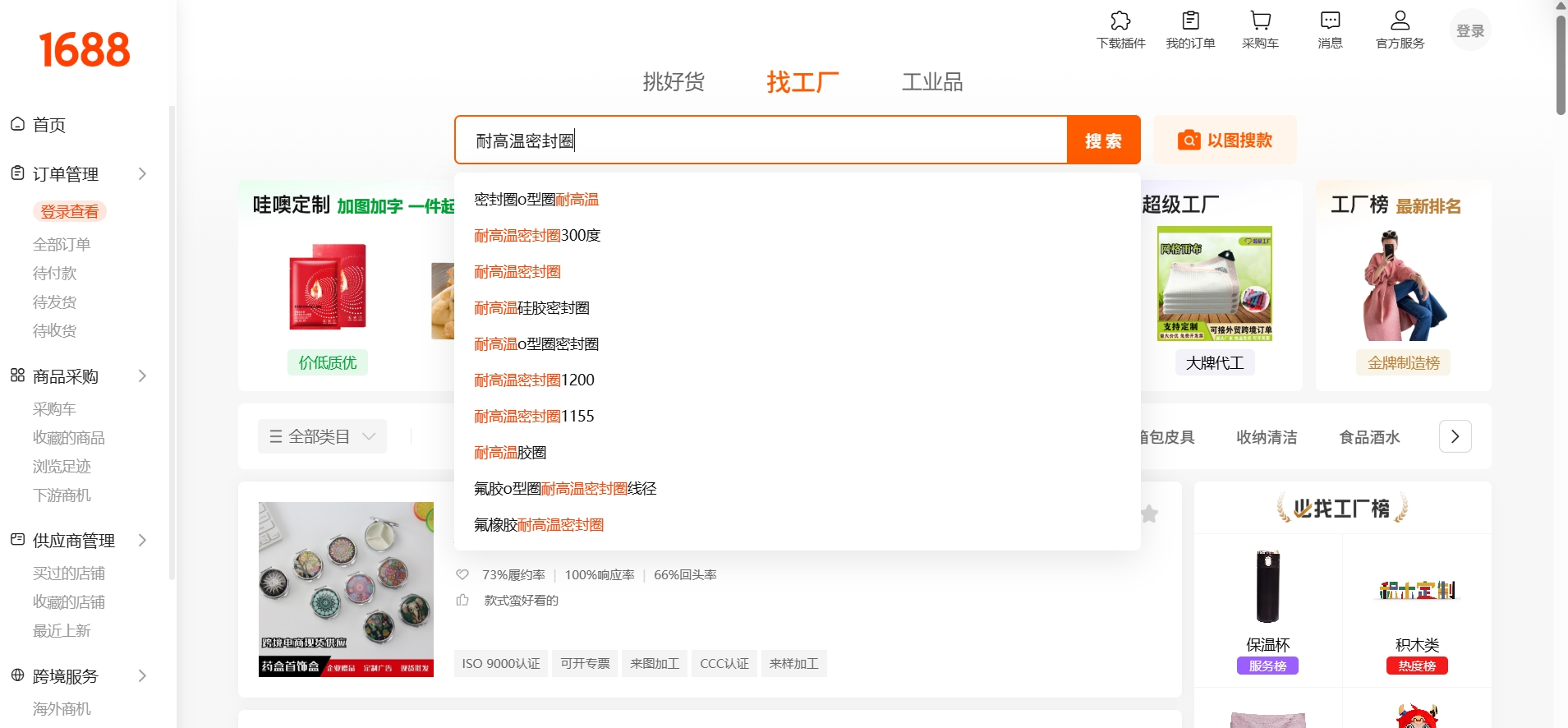Open the 全部类目 category dropdown arrow
This screenshot has width=1568, height=728.
point(370,437)
